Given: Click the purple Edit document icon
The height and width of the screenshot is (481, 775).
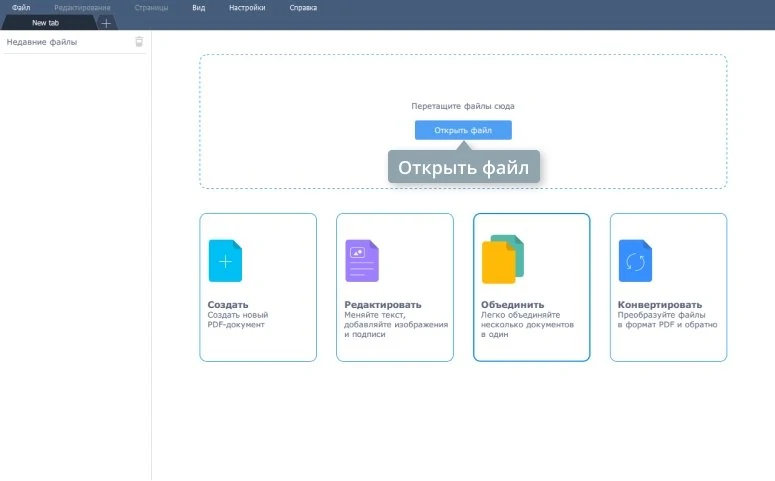Looking at the screenshot, I should coord(362,261).
